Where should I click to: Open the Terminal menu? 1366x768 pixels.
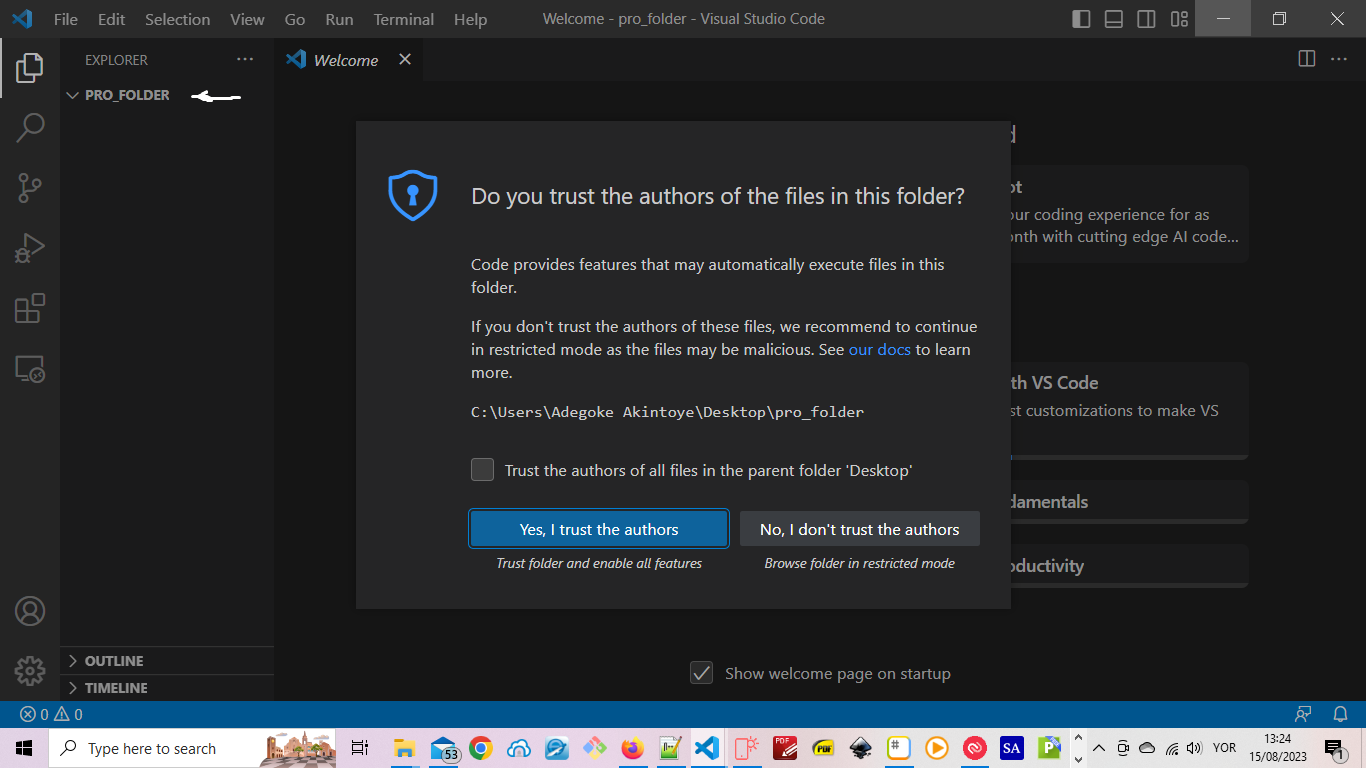403,19
